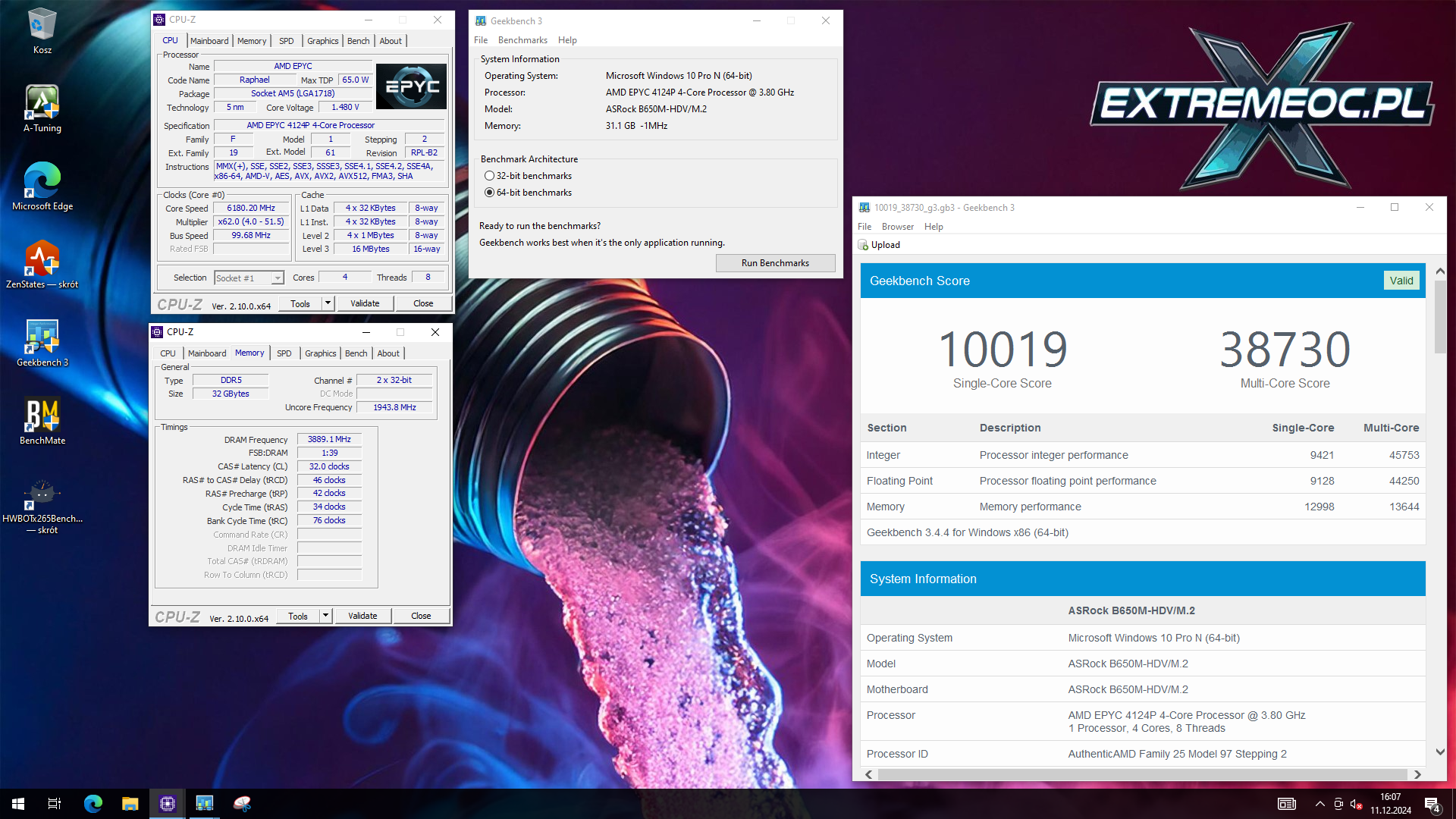Select 64-bit benchmarks radio button
Viewport: 1456px width, 819px height.
489,193
